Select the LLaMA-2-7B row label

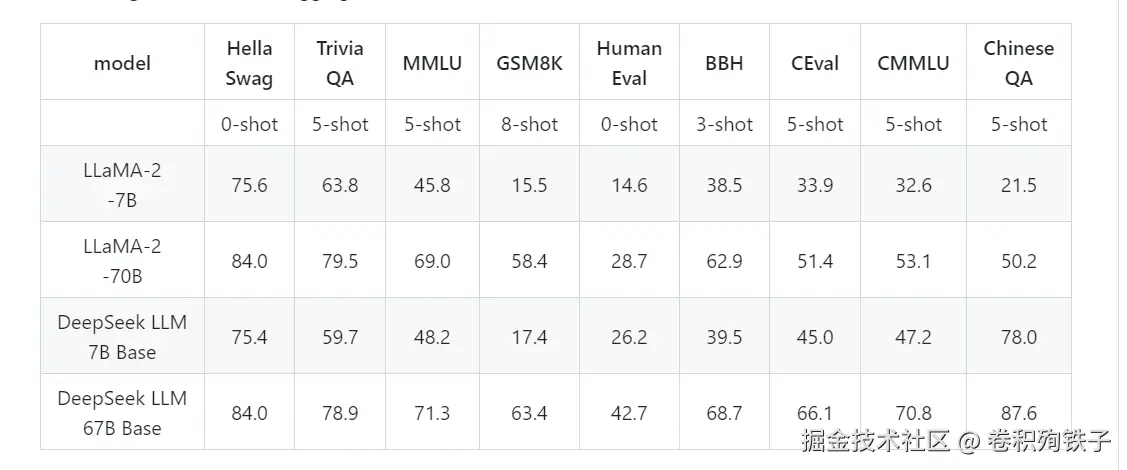pos(122,184)
